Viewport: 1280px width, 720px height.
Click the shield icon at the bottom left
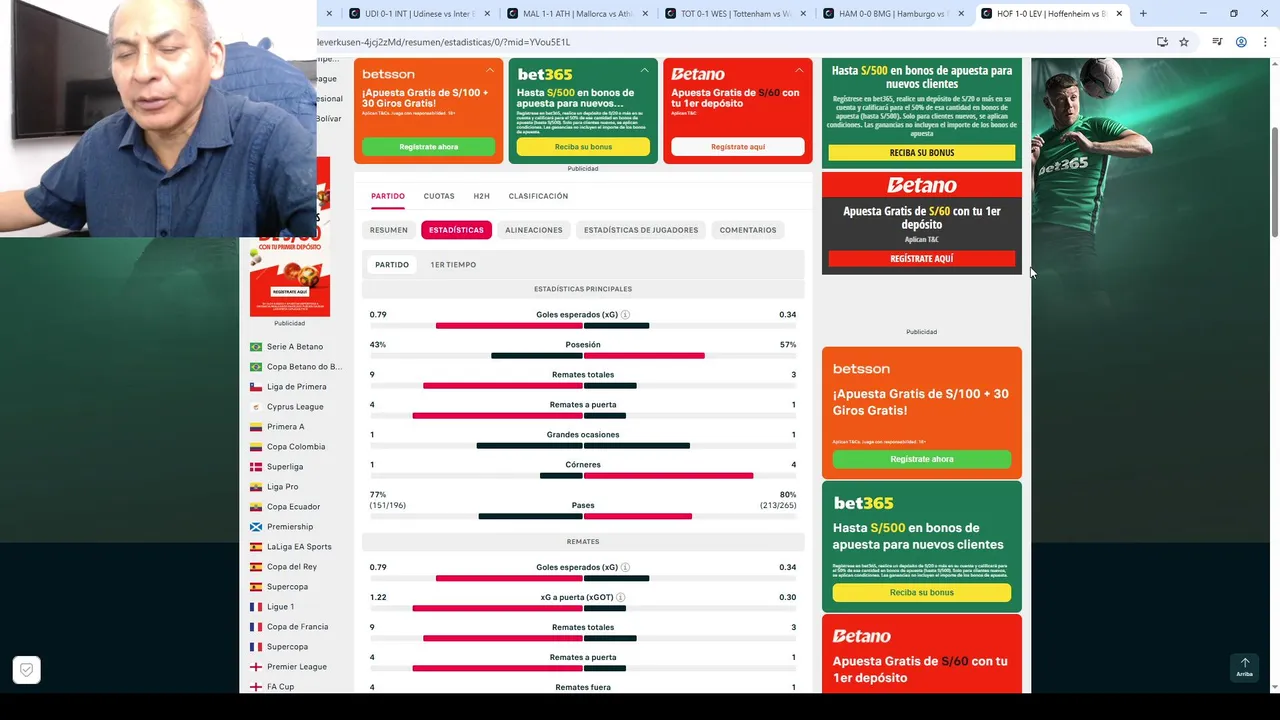pyautogui.click(x=27, y=670)
